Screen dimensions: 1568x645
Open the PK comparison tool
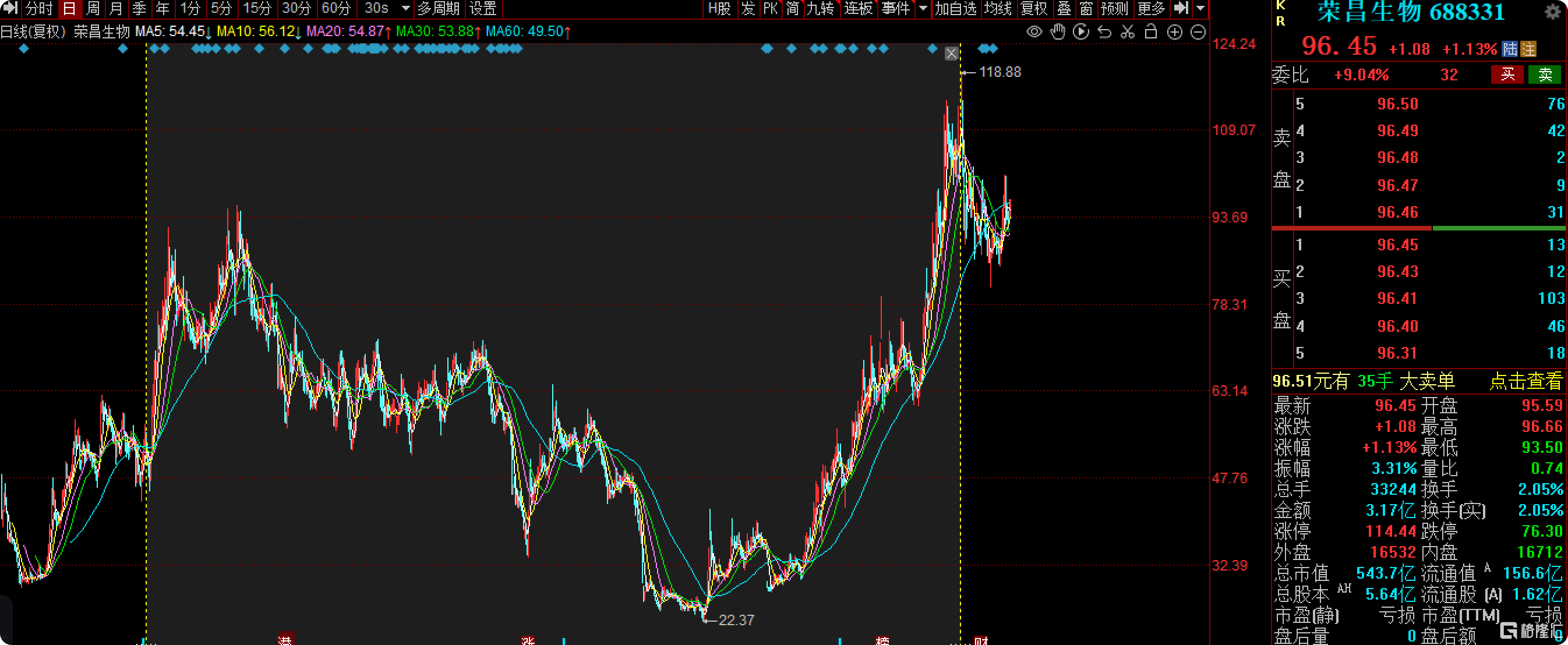click(x=770, y=9)
